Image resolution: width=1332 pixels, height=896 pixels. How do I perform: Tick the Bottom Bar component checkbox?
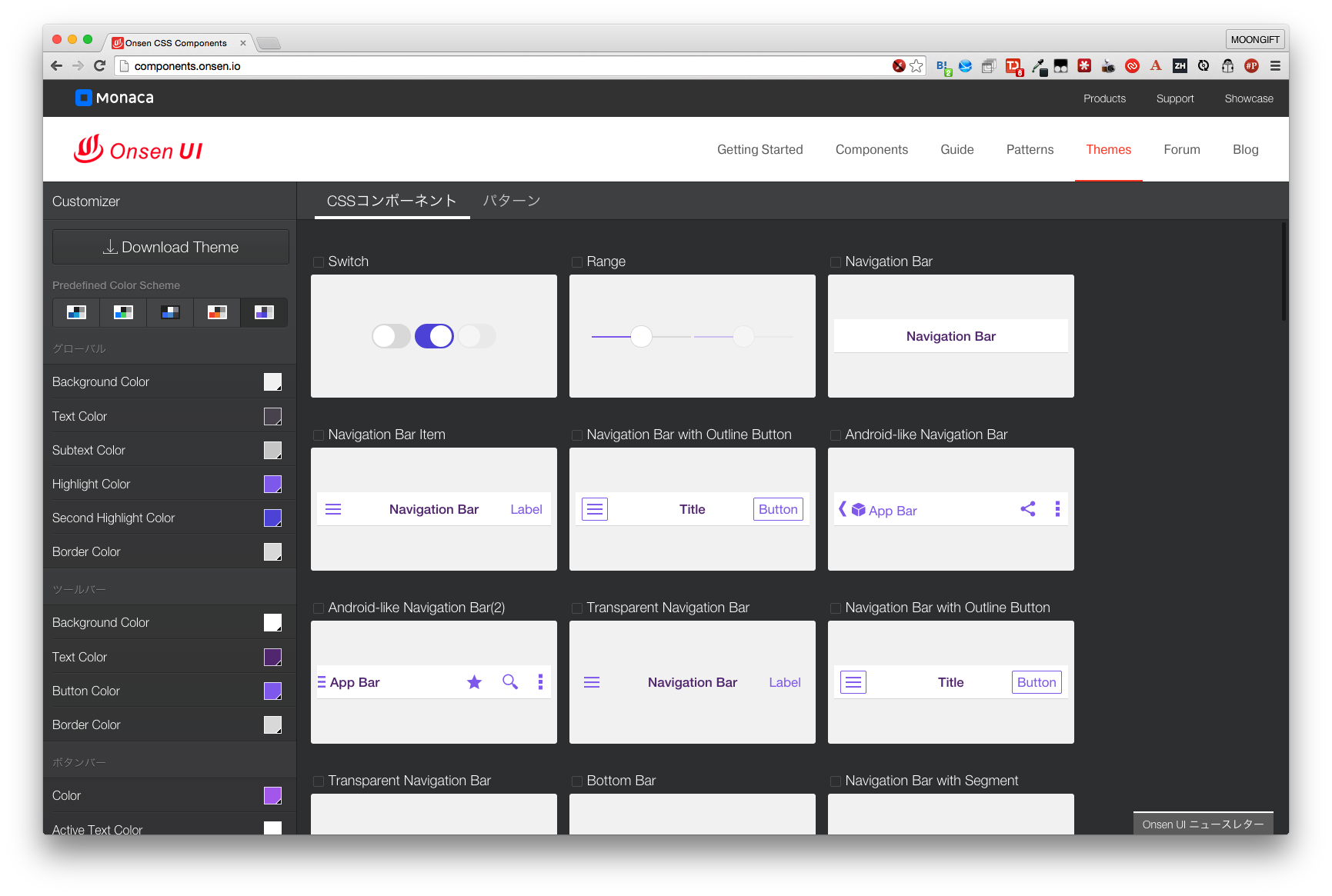pos(577,781)
